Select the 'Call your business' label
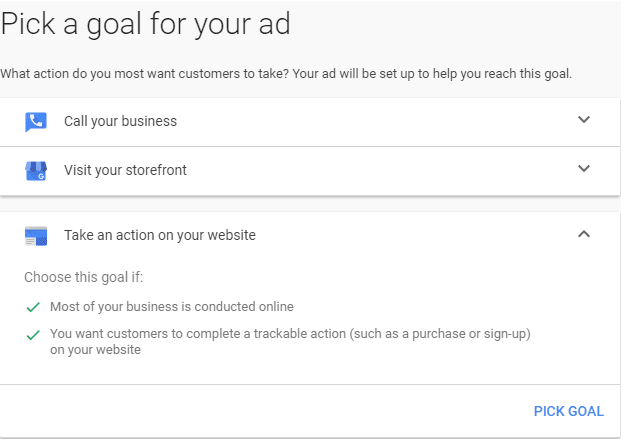The image size is (624, 441). (x=120, y=122)
